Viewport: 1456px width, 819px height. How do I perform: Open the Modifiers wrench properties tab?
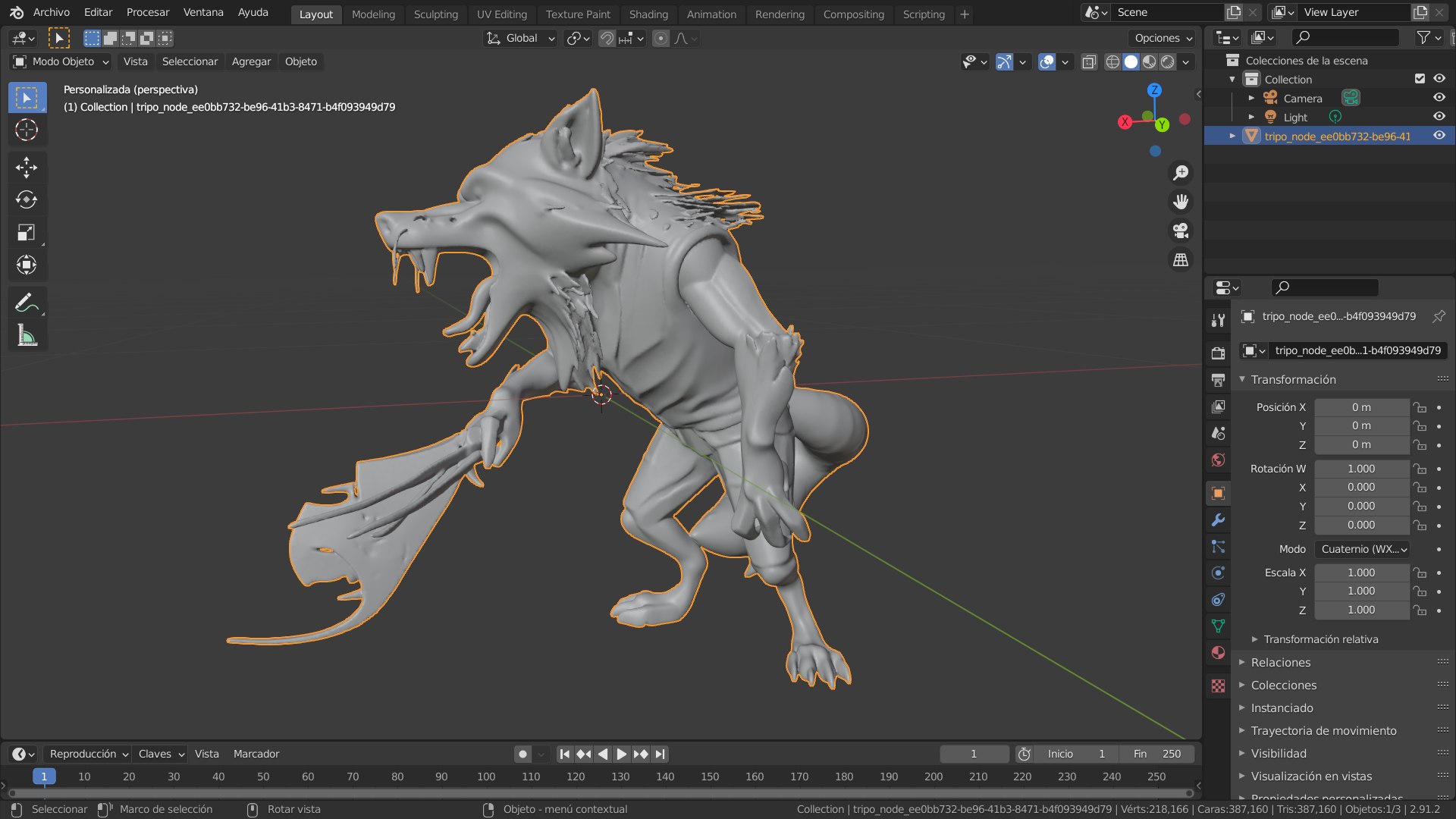(1218, 520)
